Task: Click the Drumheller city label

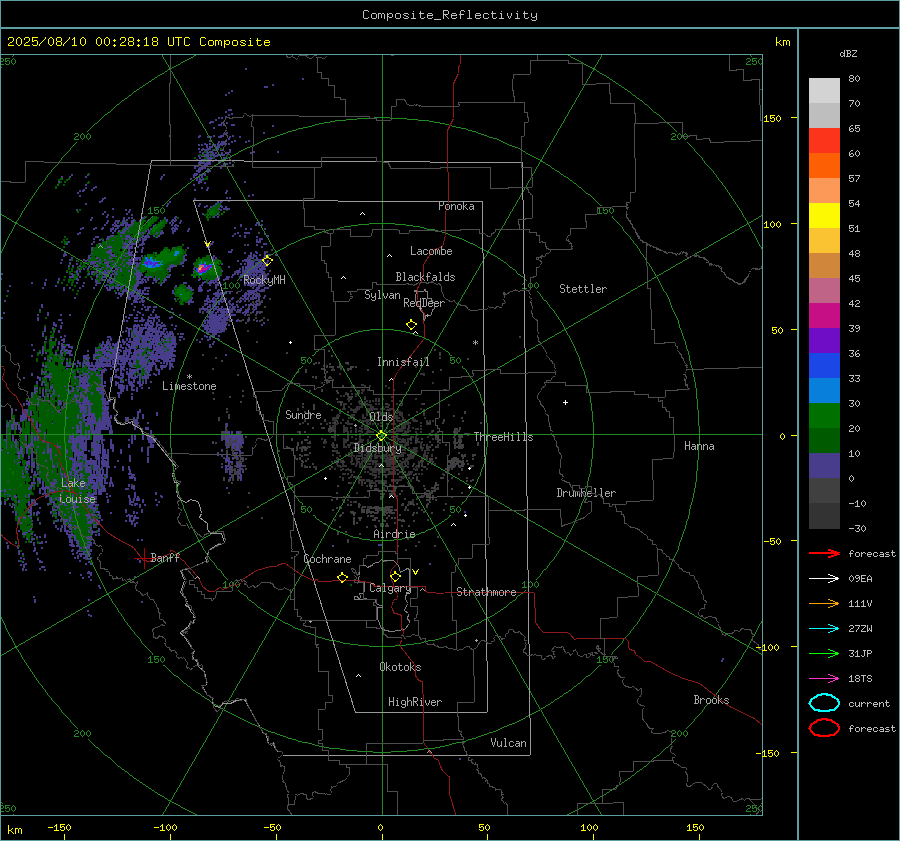Action: point(586,493)
